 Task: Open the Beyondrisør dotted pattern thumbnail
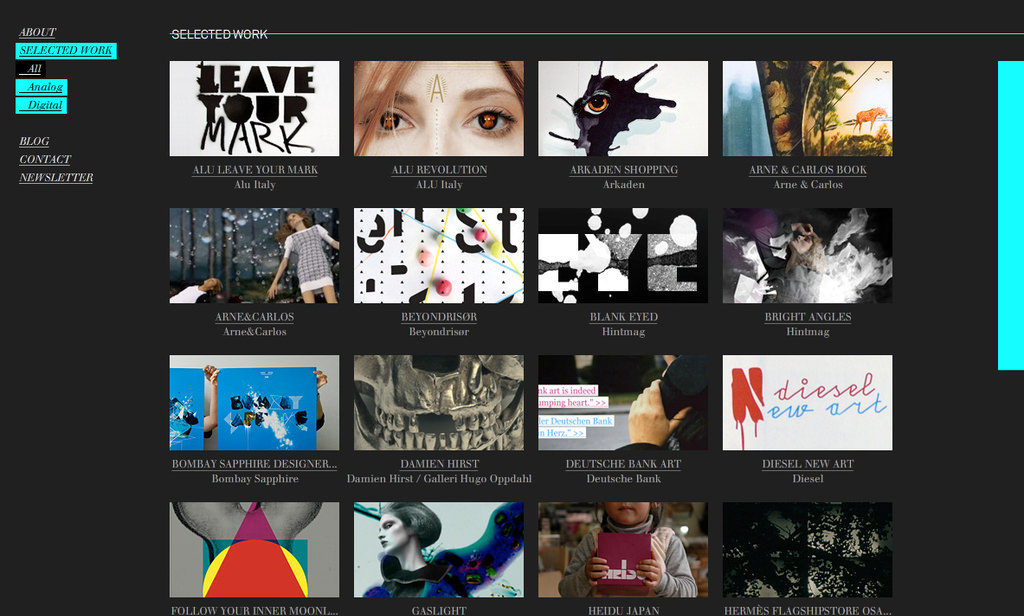438,255
